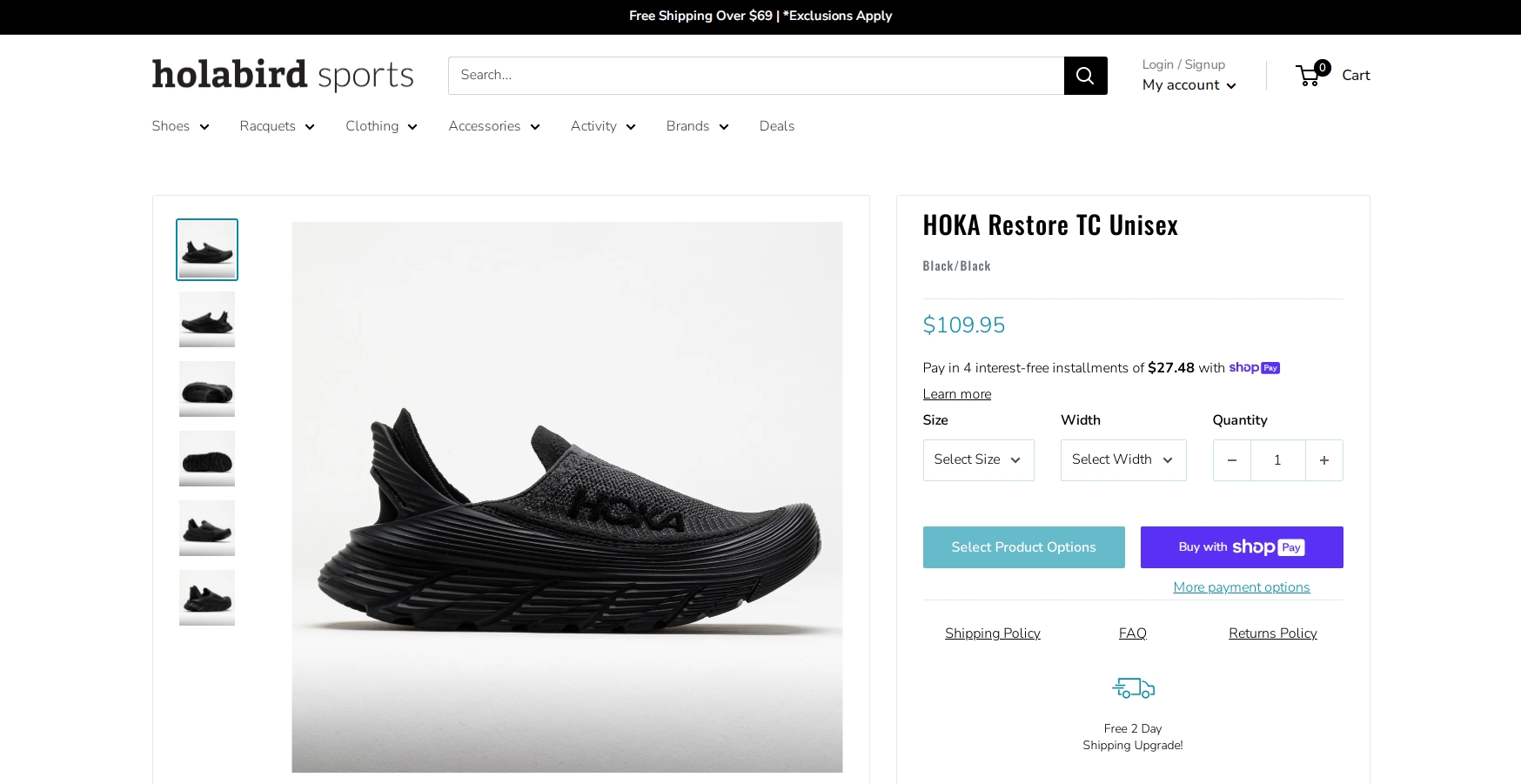Click the search magnifier button

click(1085, 76)
